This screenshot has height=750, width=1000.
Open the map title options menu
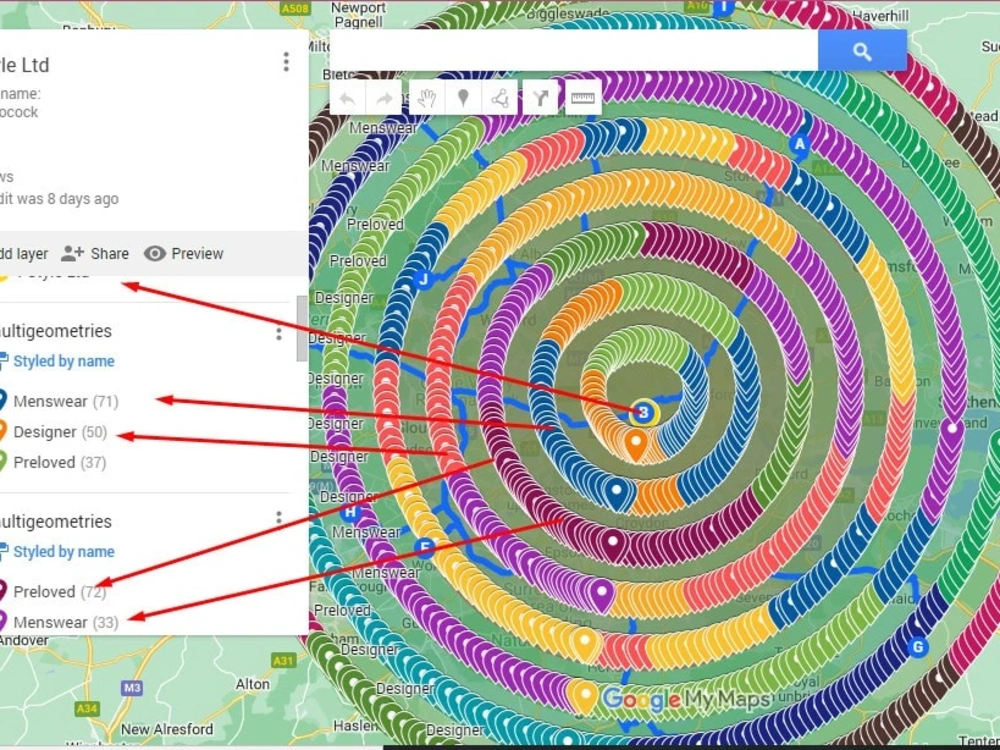(286, 62)
